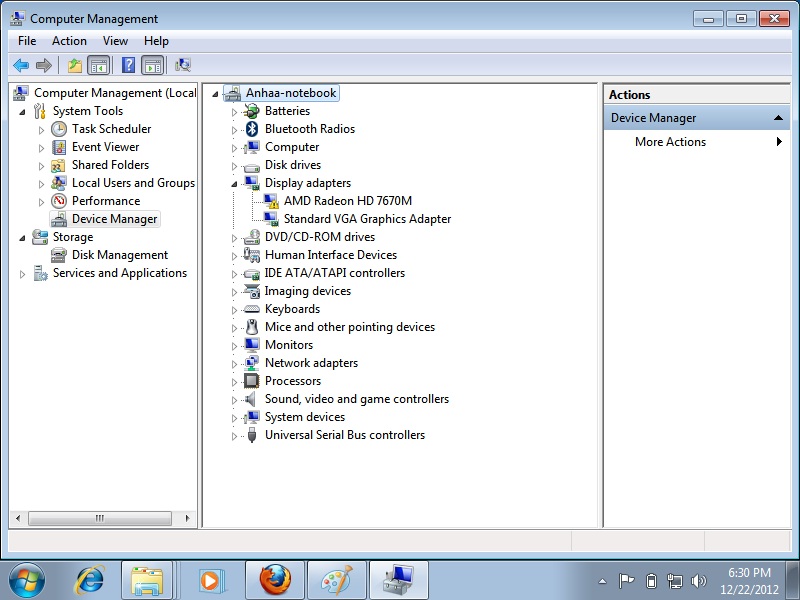
Task: Click the Back arrow toolbar icon
Action: coord(21,65)
